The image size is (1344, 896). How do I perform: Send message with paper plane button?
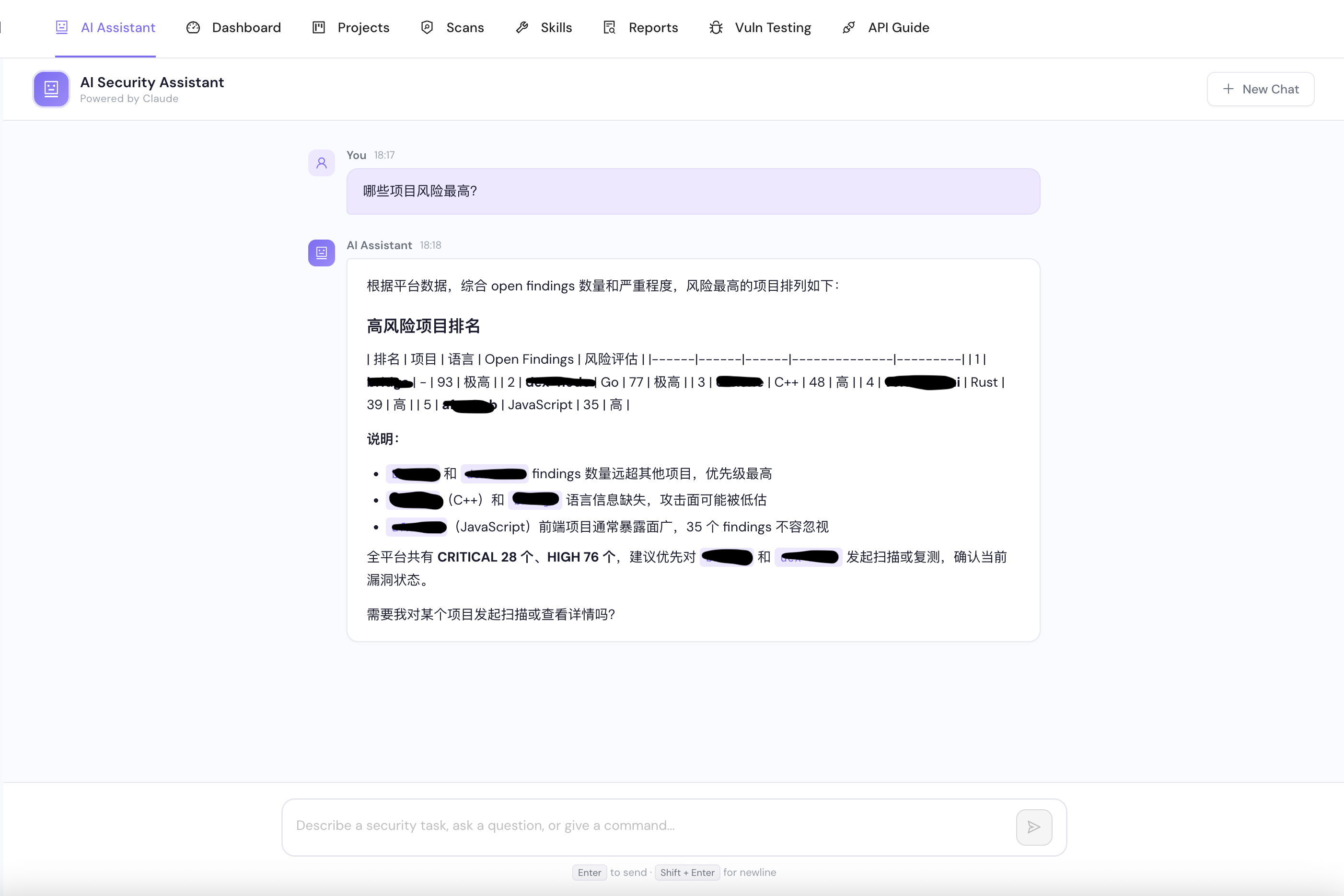(x=1034, y=827)
